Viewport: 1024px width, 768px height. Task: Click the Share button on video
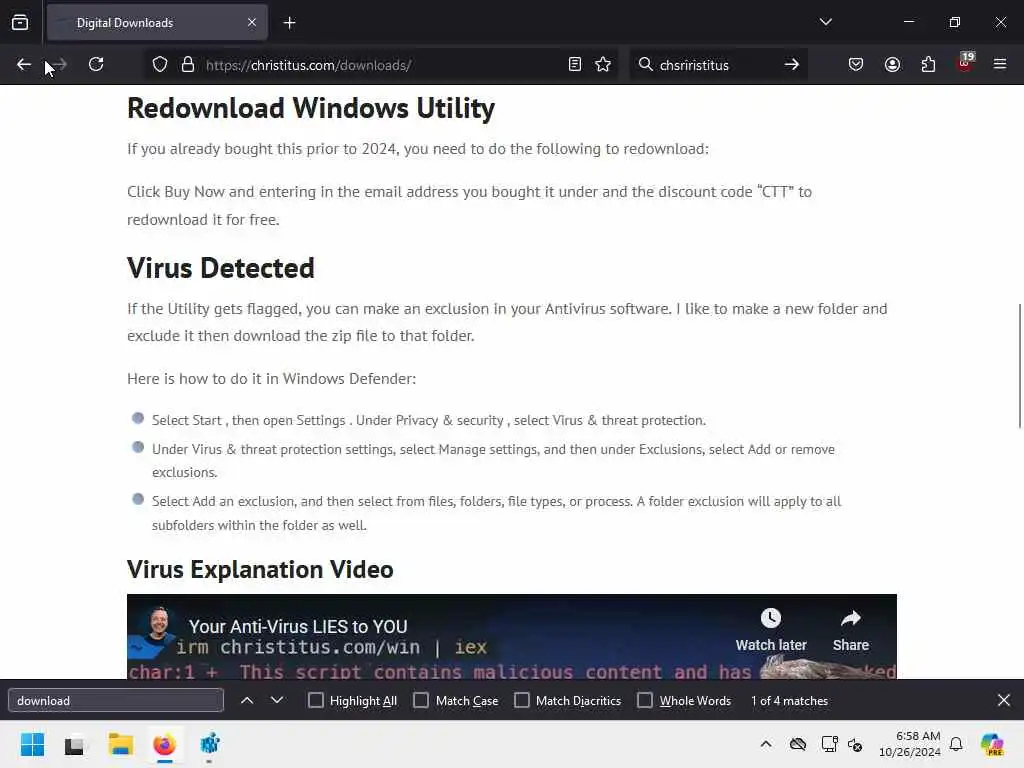(x=850, y=630)
